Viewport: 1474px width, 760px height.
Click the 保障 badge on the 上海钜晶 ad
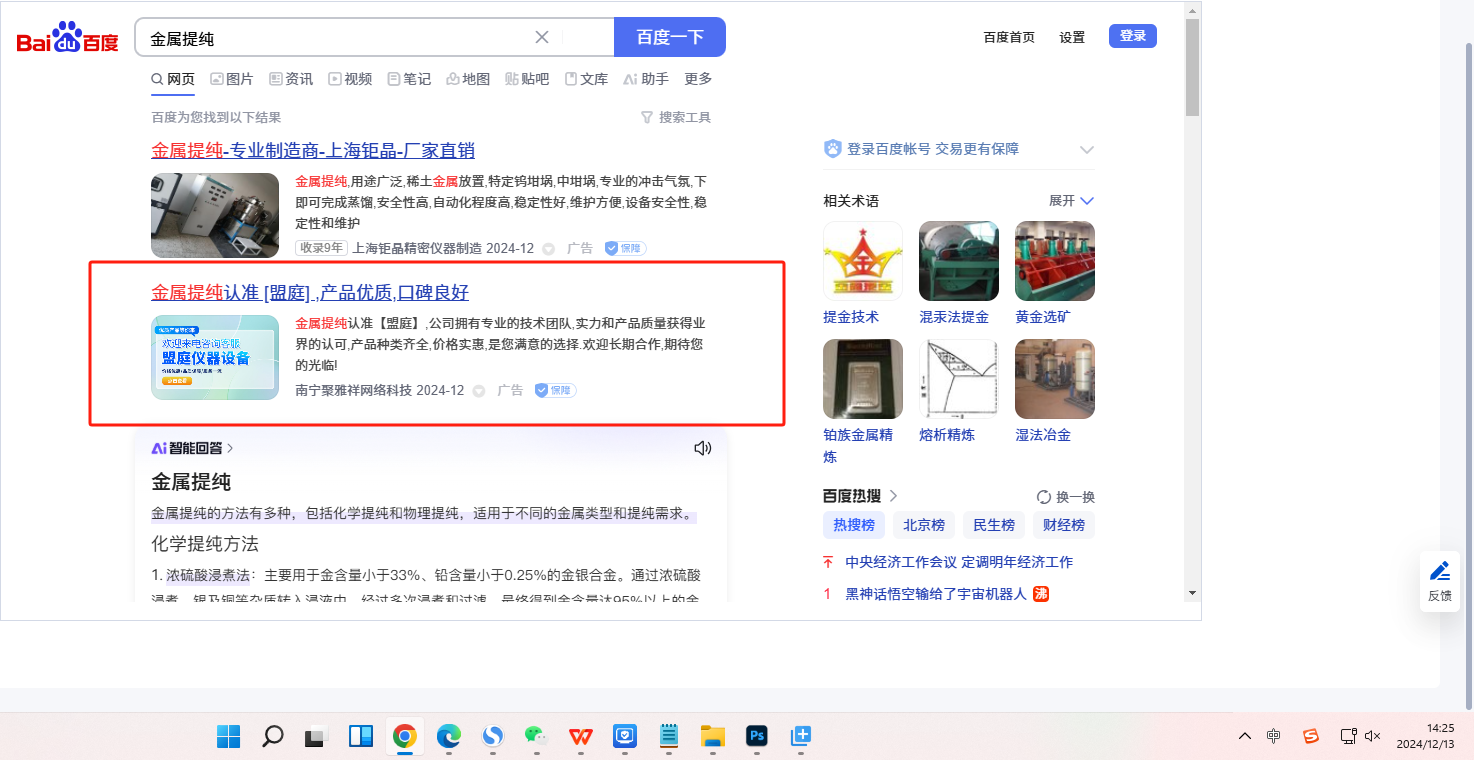click(625, 248)
